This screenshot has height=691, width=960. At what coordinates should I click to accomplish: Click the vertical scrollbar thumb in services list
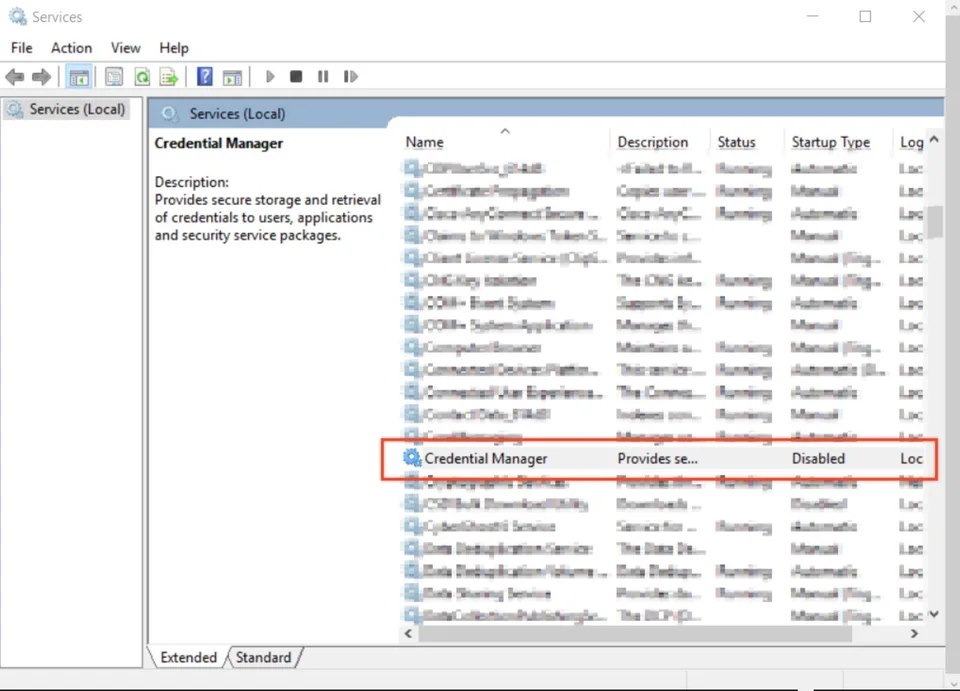[x=934, y=222]
